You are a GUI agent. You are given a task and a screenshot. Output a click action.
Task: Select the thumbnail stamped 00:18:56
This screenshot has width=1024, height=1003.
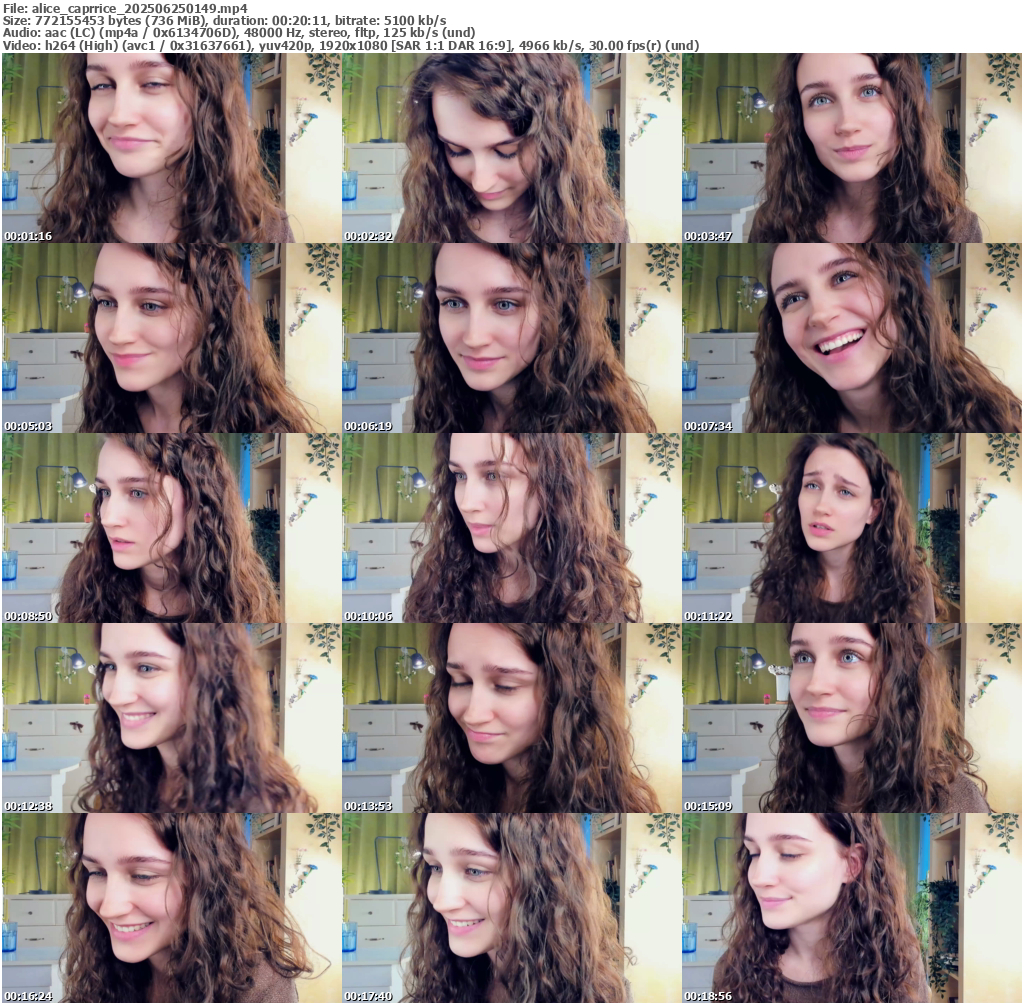click(x=852, y=908)
